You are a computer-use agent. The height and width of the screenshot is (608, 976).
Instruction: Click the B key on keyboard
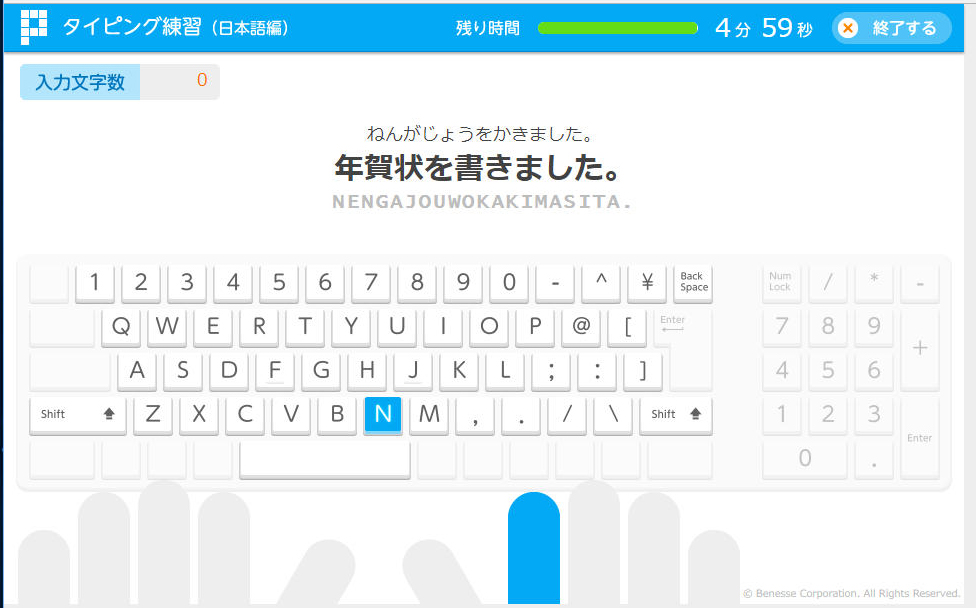pos(337,414)
